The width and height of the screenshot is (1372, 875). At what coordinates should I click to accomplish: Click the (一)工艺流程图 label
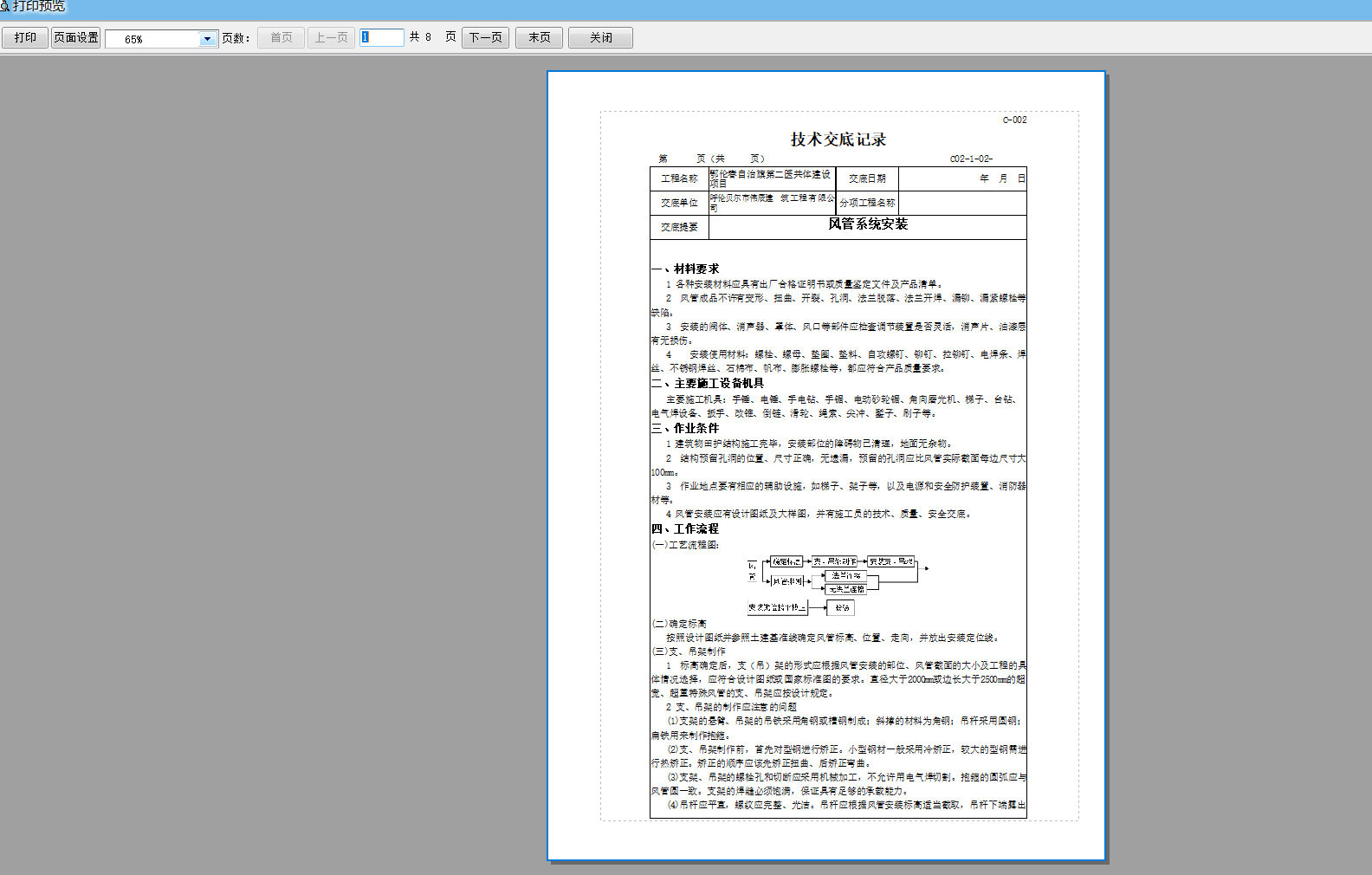pos(685,545)
